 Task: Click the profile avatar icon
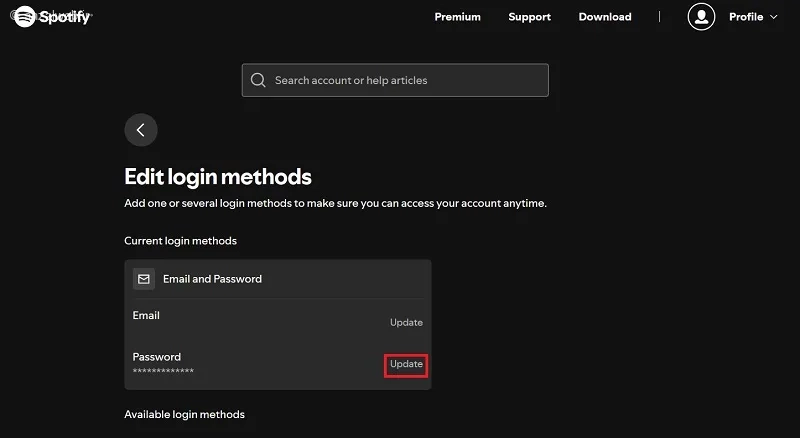[x=702, y=17]
